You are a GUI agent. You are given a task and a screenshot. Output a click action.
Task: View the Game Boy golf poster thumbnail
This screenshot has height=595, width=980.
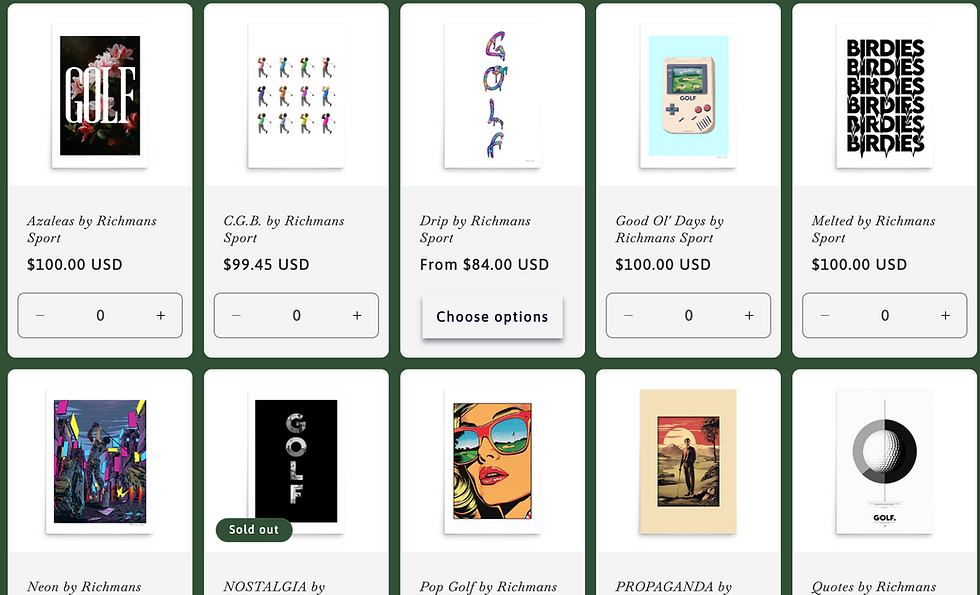688,96
